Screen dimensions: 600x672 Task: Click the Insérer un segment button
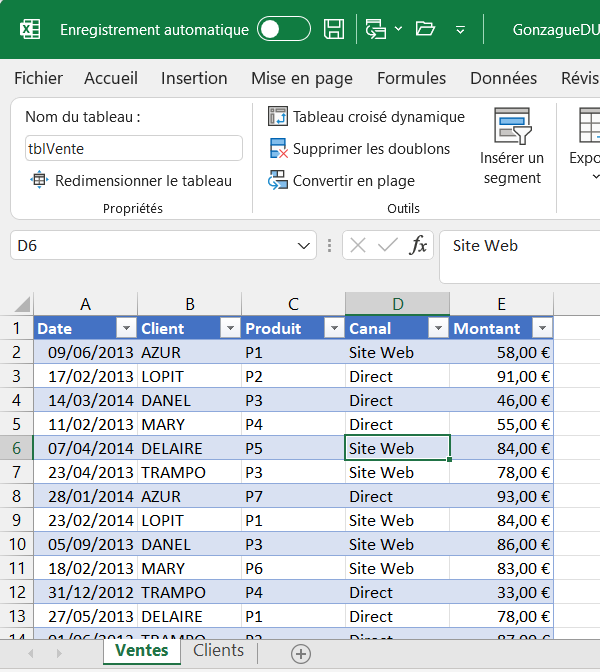coord(512,147)
